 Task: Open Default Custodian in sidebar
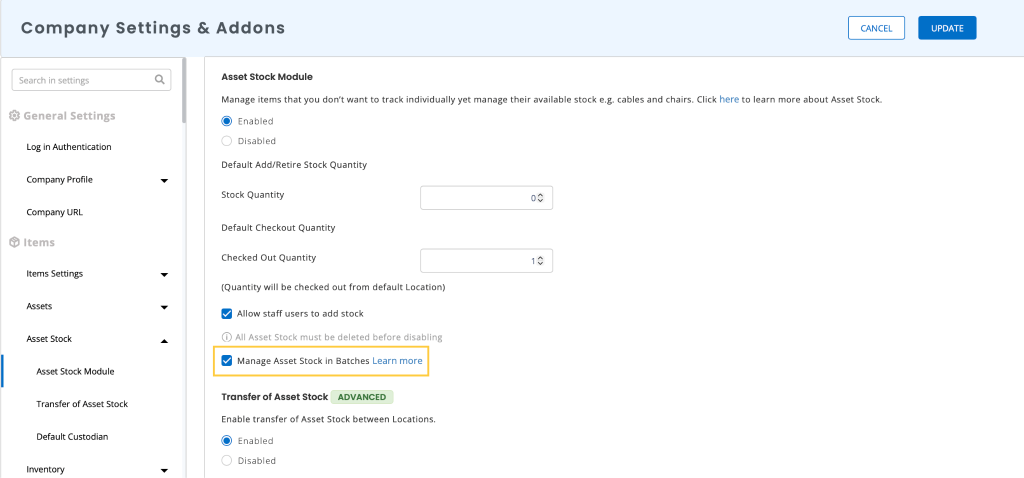[x=72, y=437]
